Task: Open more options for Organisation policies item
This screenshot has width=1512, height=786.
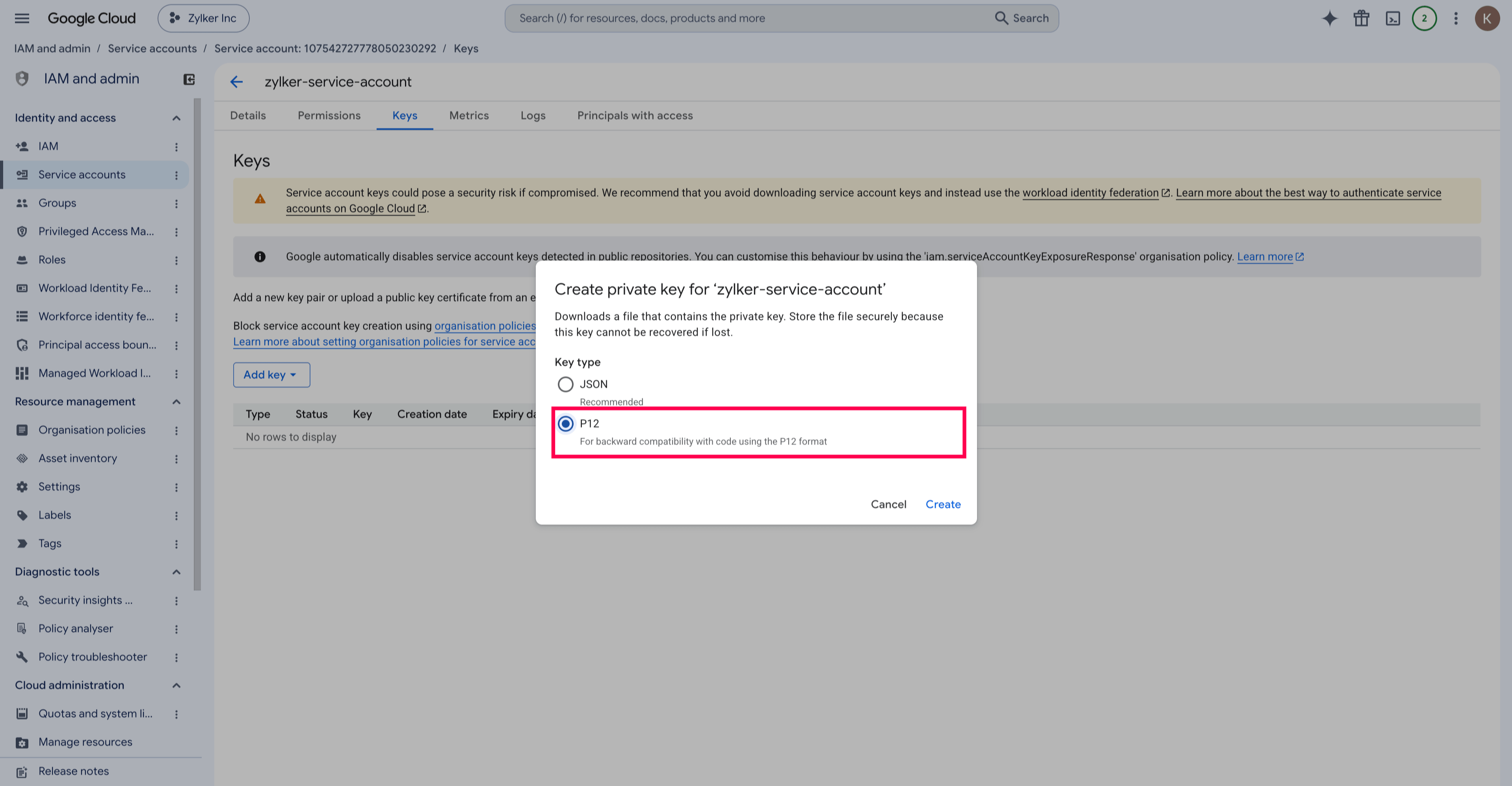Action: coord(176,430)
